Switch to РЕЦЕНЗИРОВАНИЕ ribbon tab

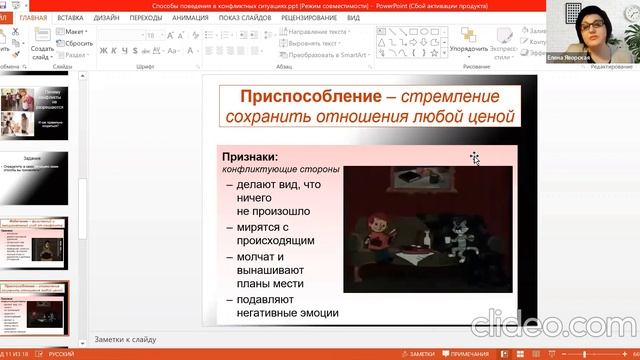coord(309,18)
